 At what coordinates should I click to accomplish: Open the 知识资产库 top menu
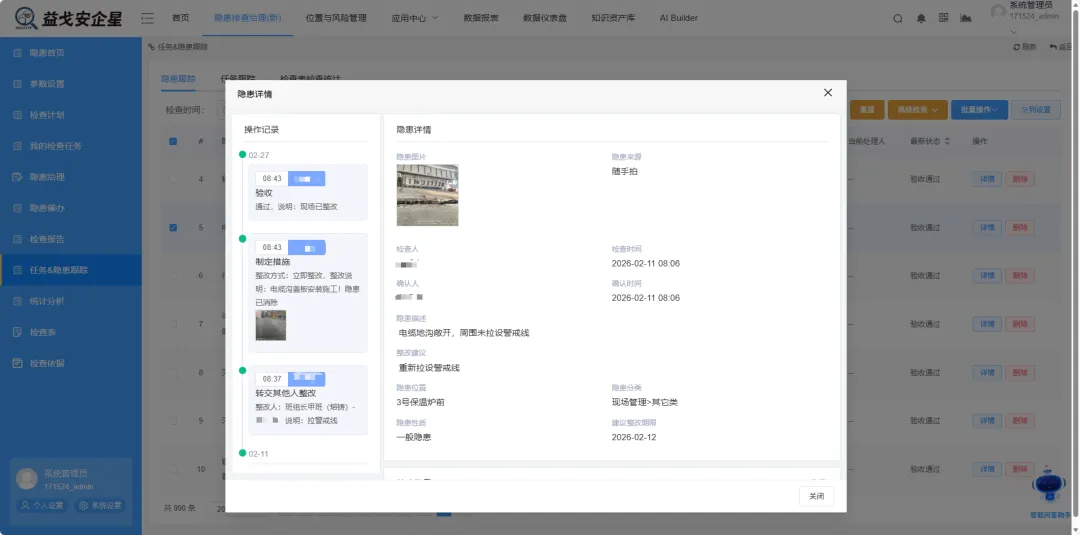tap(613, 18)
